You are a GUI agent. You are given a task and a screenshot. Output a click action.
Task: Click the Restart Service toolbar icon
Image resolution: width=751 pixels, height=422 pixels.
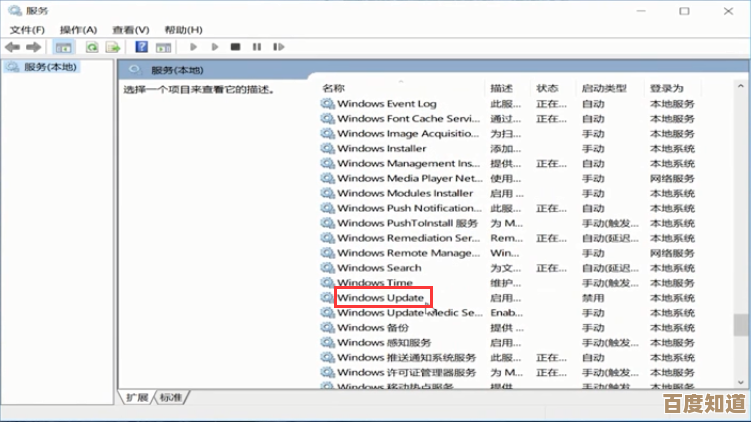(277, 47)
